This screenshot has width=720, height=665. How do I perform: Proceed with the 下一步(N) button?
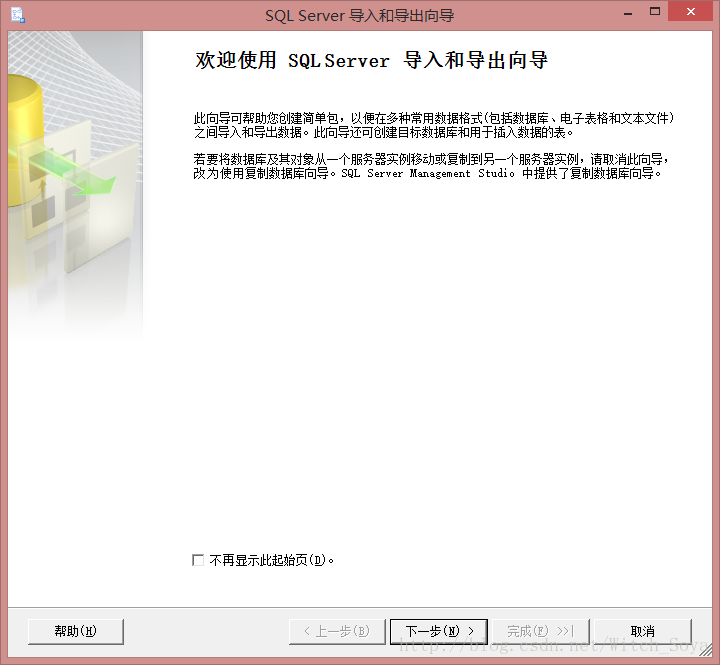439,631
